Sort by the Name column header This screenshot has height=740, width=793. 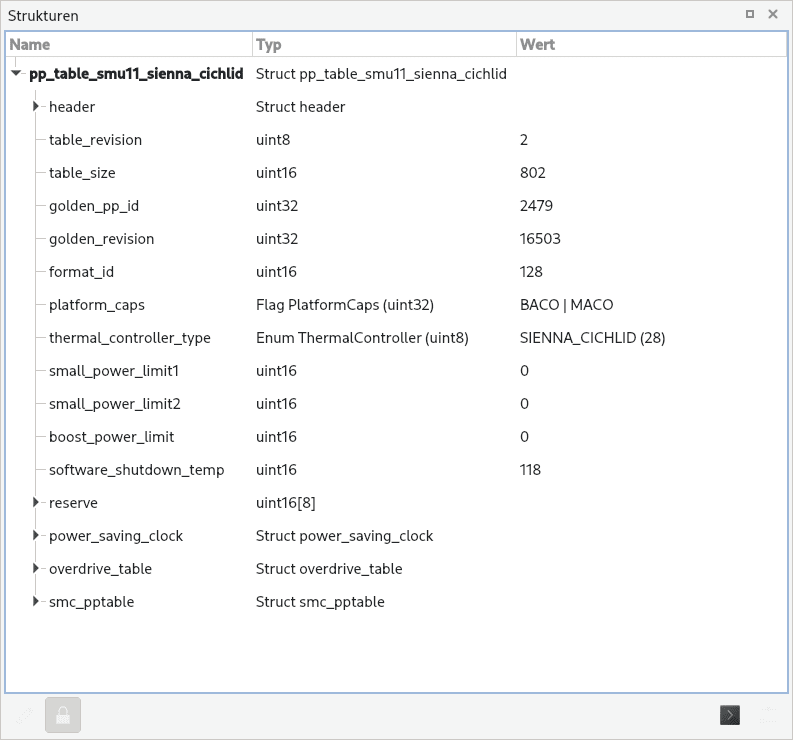pyautogui.click(x=128, y=45)
